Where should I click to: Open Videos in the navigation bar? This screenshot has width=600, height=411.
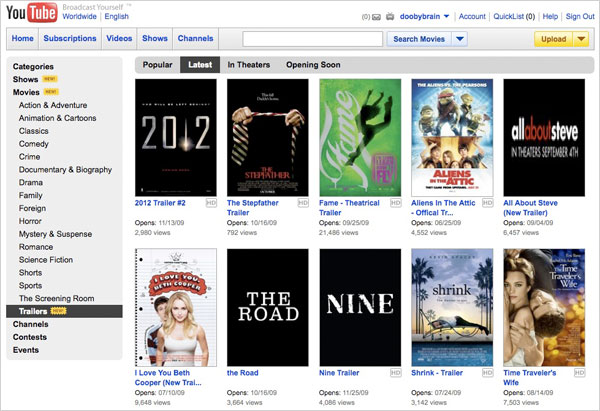coord(119,39)
